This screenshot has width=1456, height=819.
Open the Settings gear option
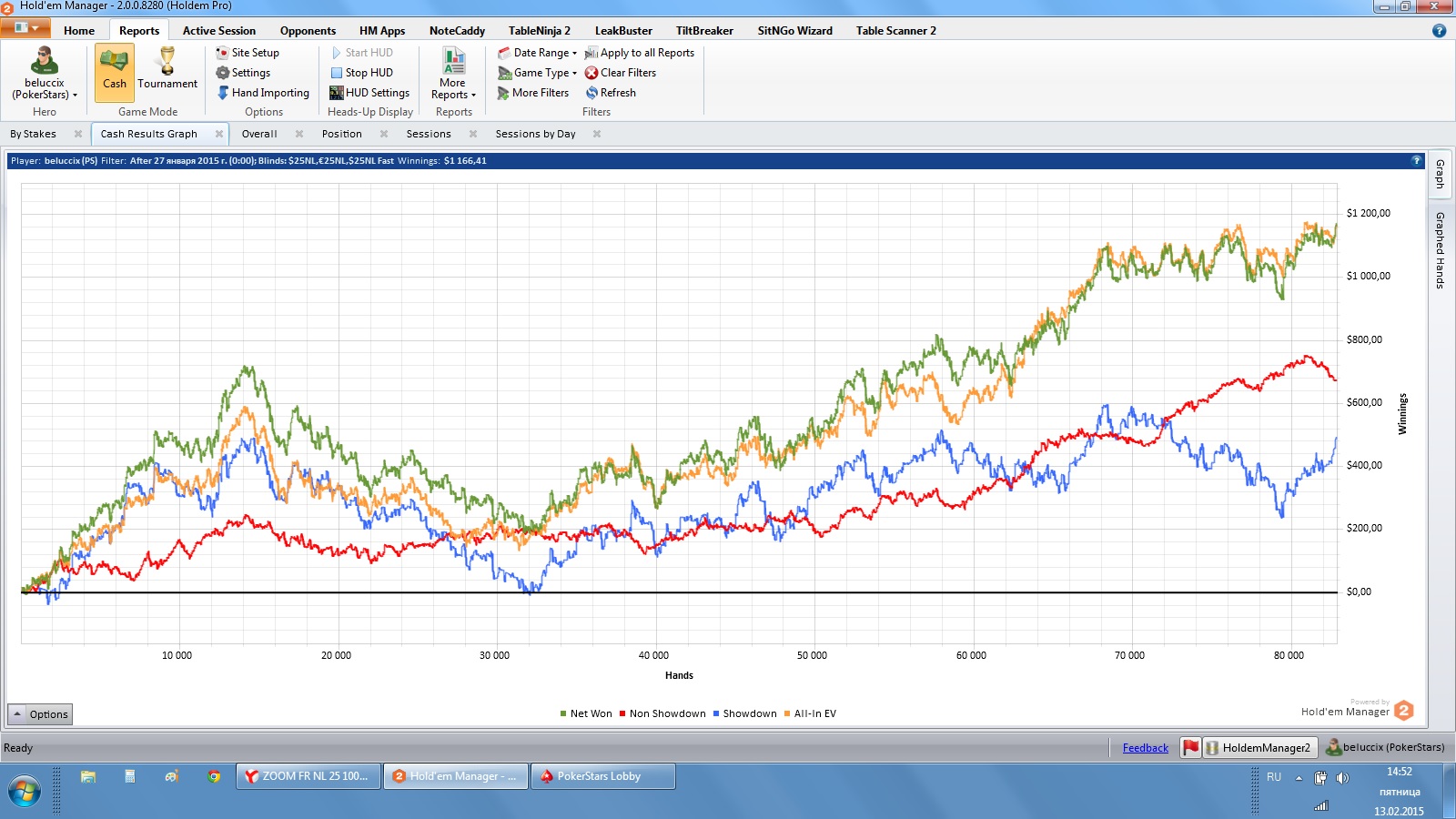tap(243, 73)
